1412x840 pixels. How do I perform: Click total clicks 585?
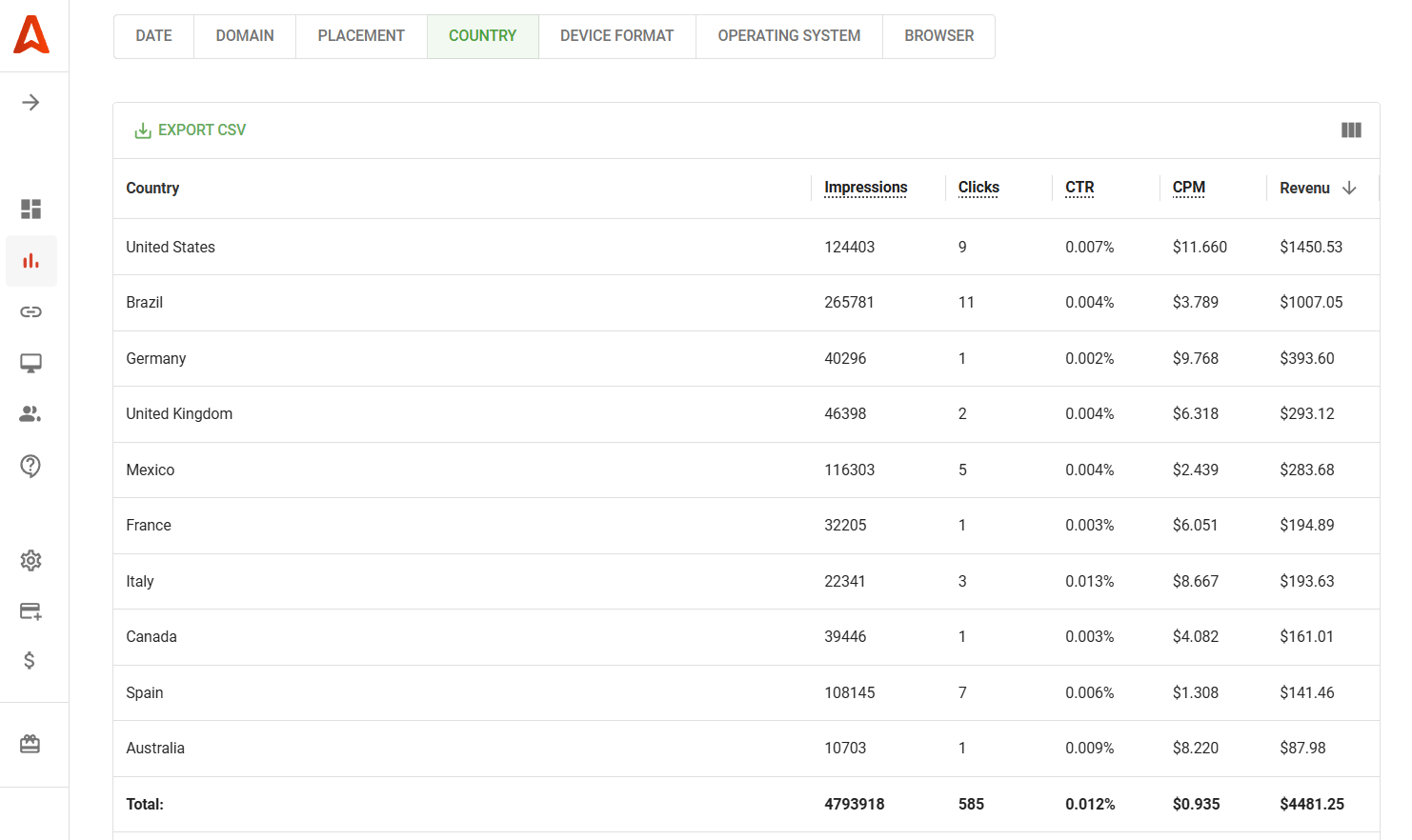(x=971, y=804)
